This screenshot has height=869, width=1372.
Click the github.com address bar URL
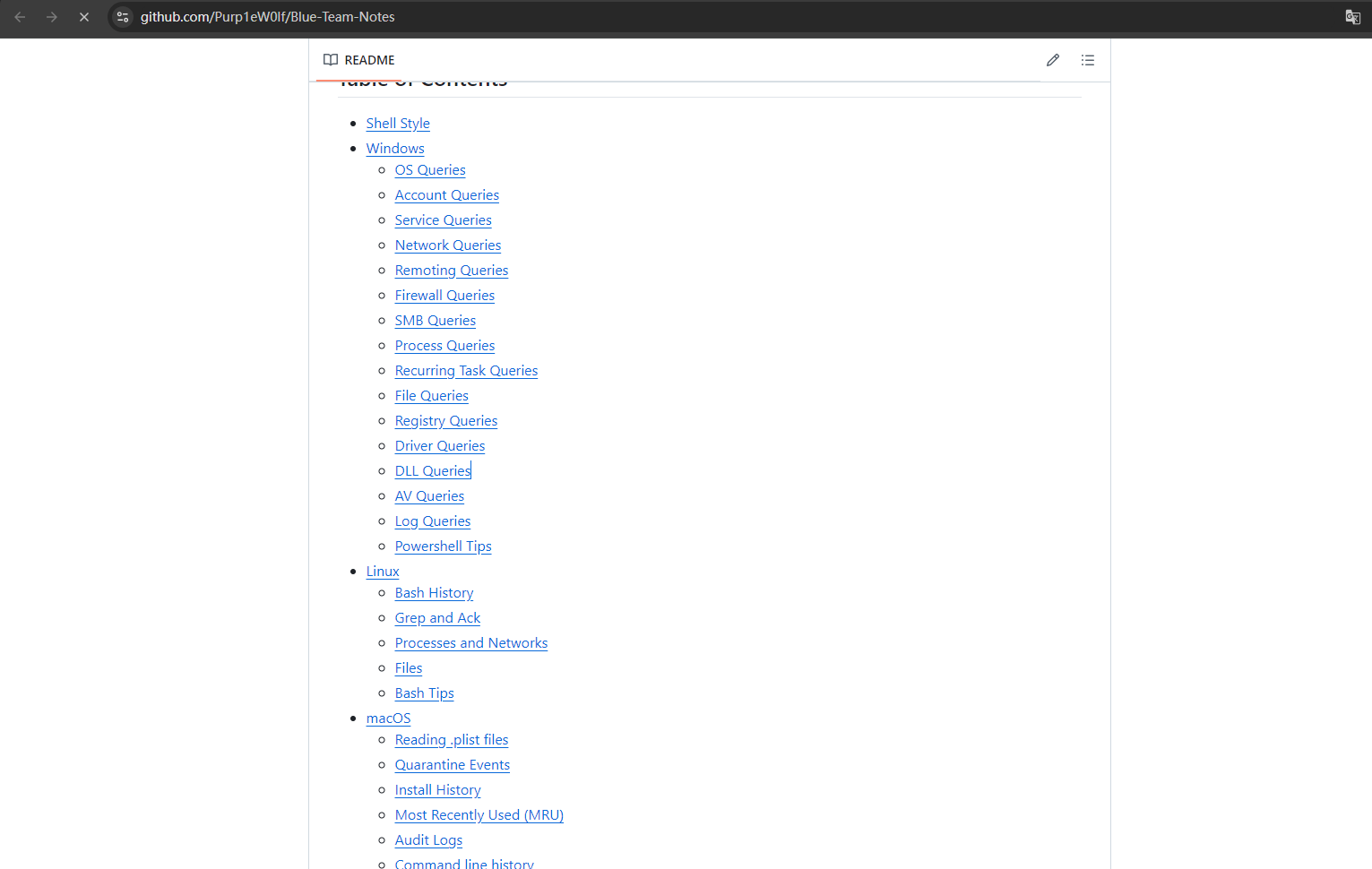[x=268, y=17]
